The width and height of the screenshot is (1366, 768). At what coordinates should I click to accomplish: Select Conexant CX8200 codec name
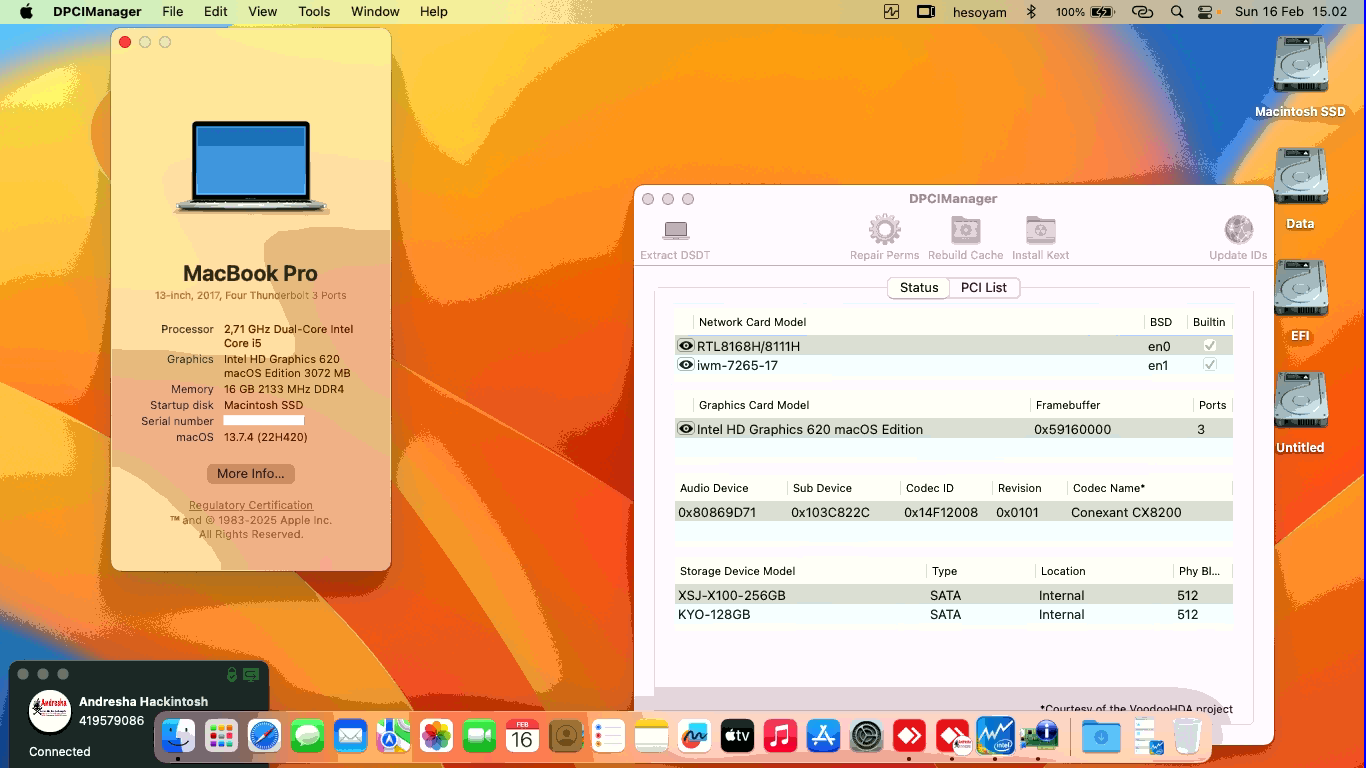coord(1126,512)
